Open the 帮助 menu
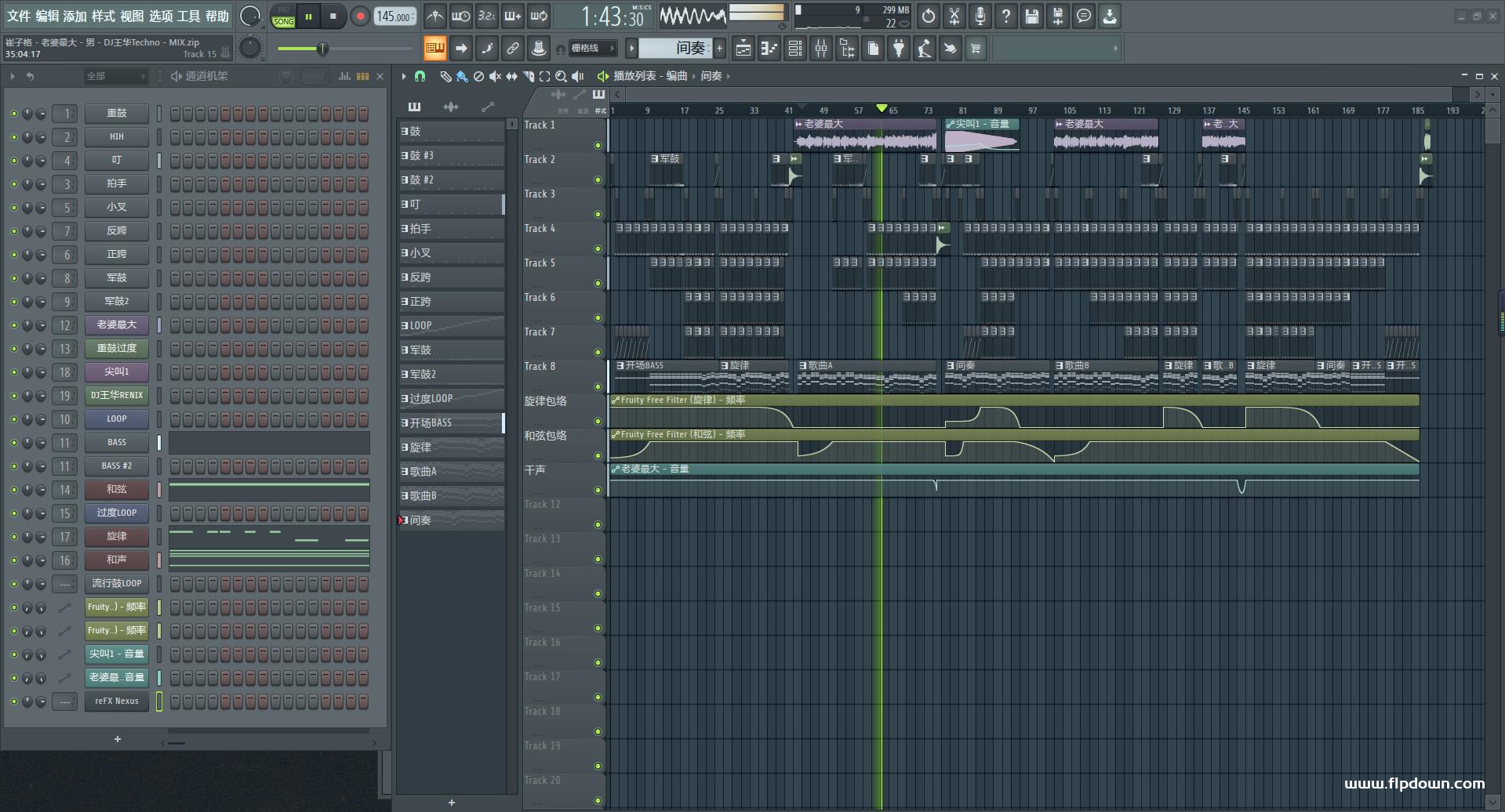The width and height of the screenshot is (1505, 812). 217,16
